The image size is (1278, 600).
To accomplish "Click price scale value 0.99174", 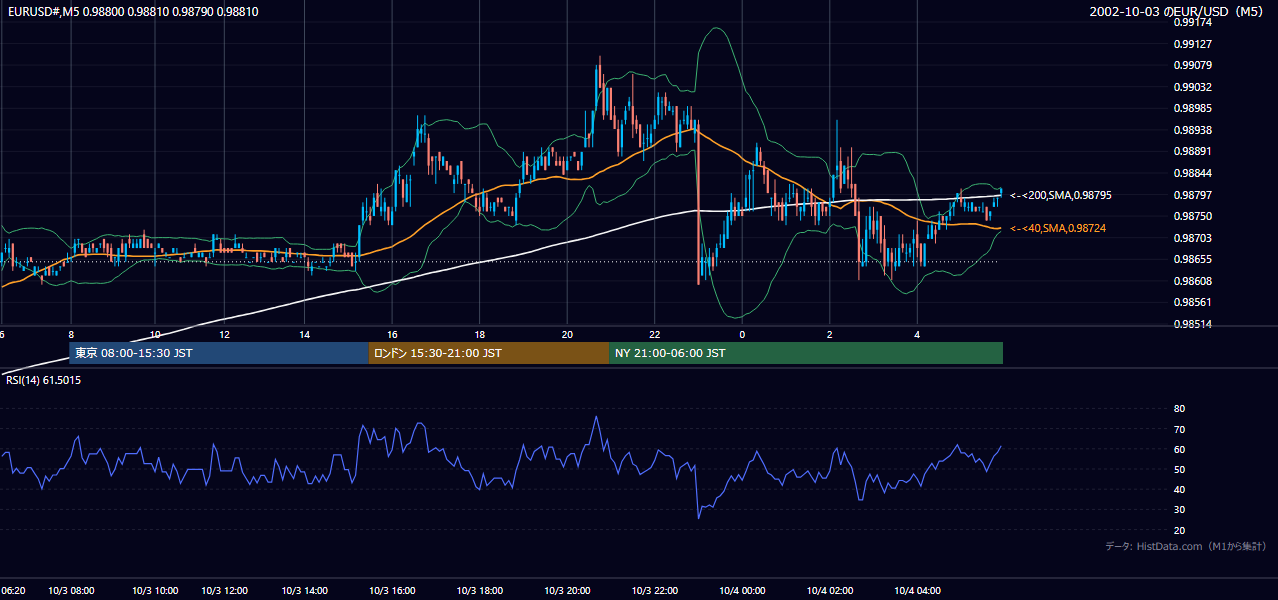I will click(x=1193, y=22).
